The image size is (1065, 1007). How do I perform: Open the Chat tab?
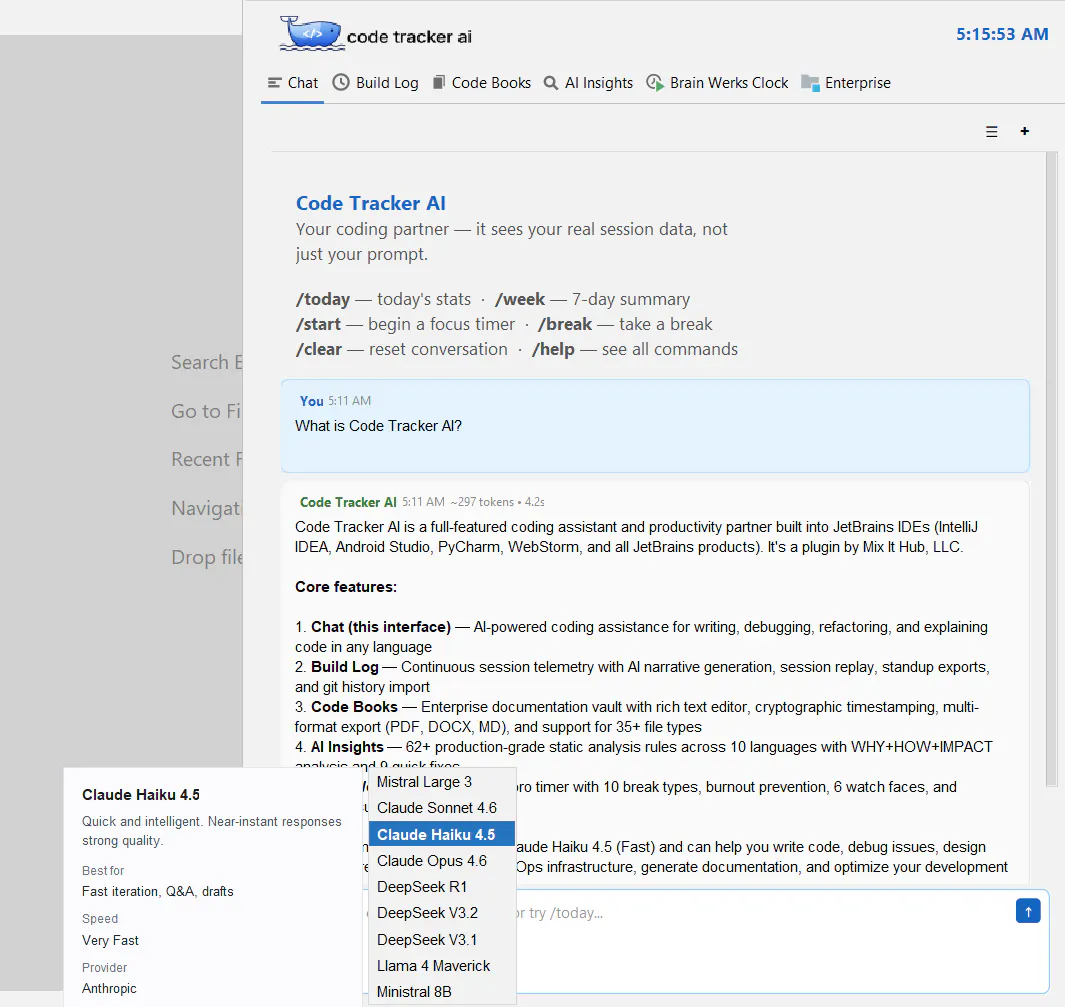pos(293,83)
